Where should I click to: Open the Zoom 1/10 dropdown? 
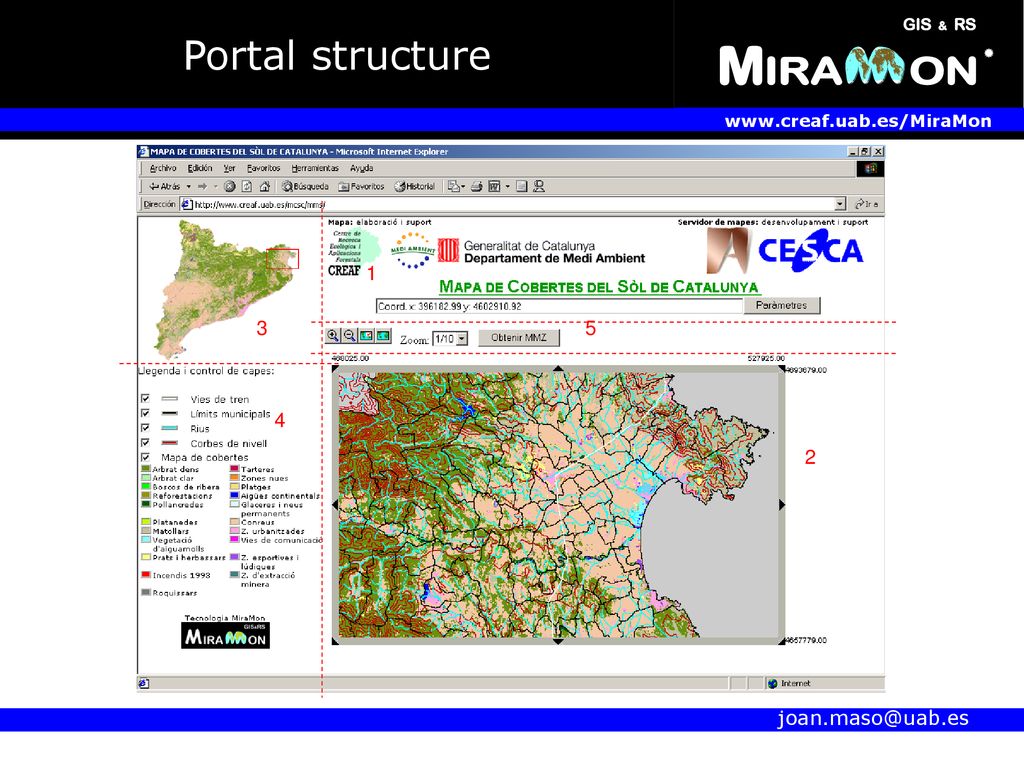pos(462,338)
